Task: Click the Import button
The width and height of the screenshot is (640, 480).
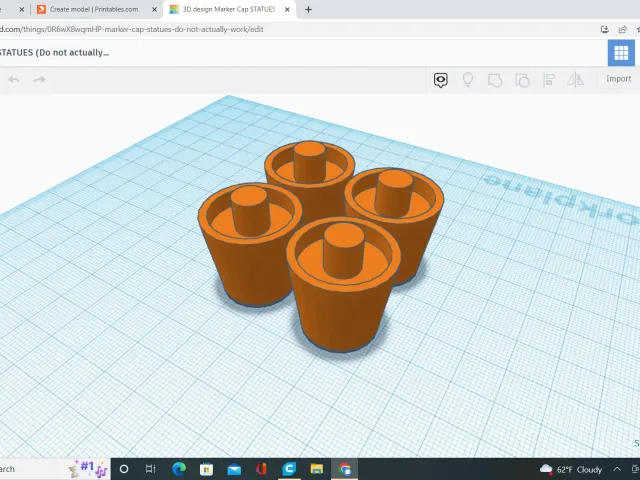Action: [618, 79]
